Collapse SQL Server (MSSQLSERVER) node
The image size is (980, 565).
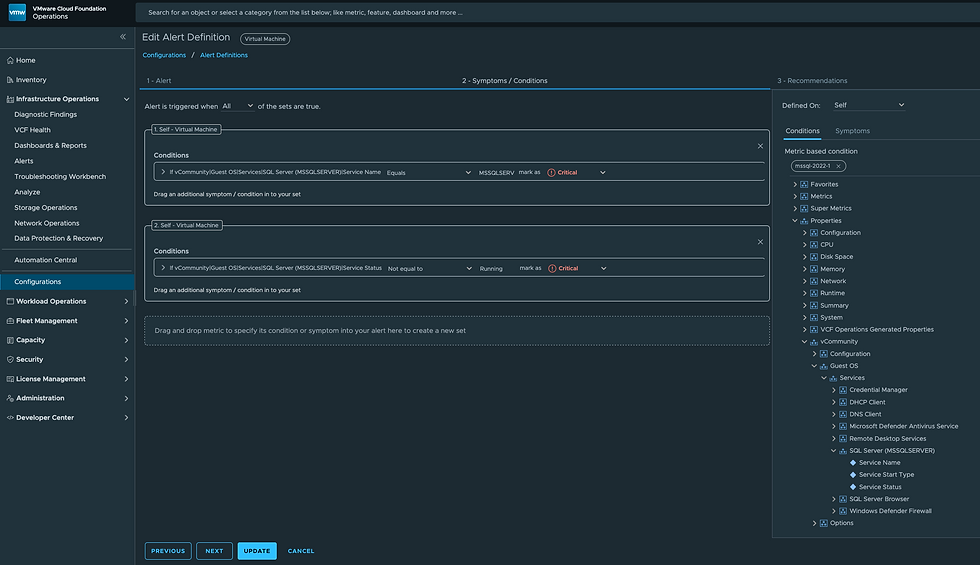point(834,451)
